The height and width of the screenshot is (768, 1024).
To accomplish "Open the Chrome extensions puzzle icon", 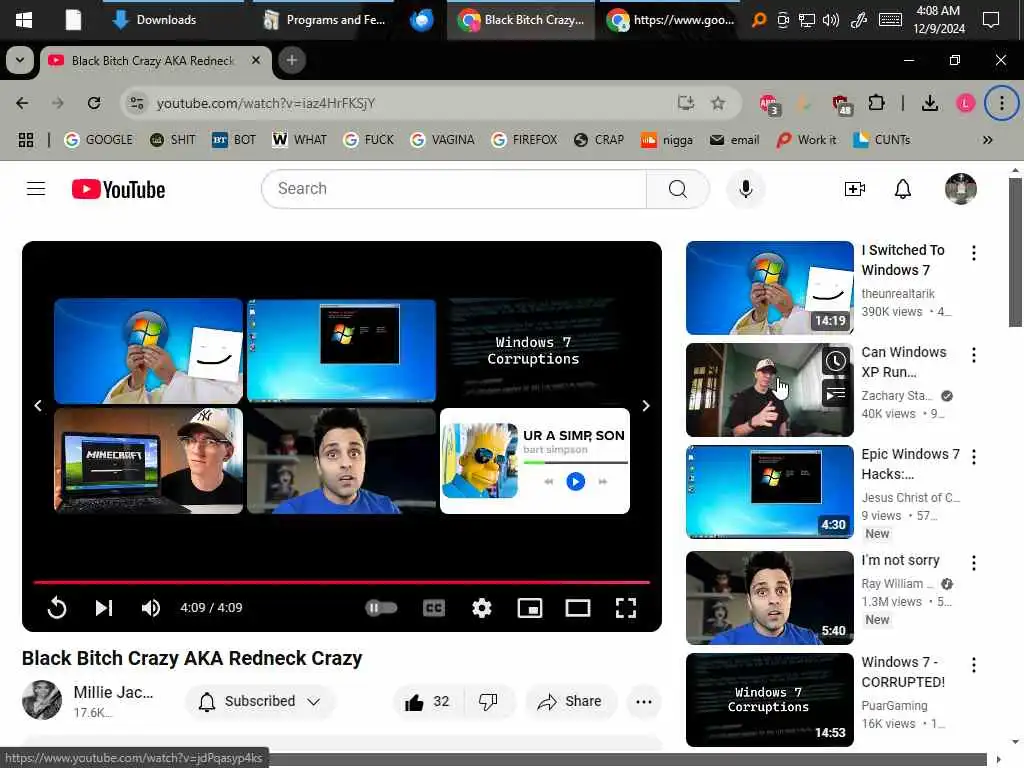I will (876, 103).
